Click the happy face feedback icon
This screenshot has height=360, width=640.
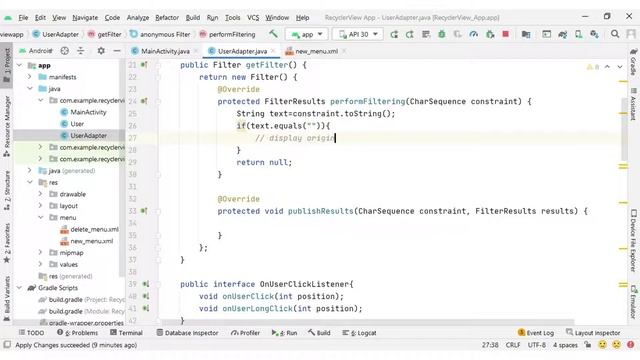(x=602, y=345)
